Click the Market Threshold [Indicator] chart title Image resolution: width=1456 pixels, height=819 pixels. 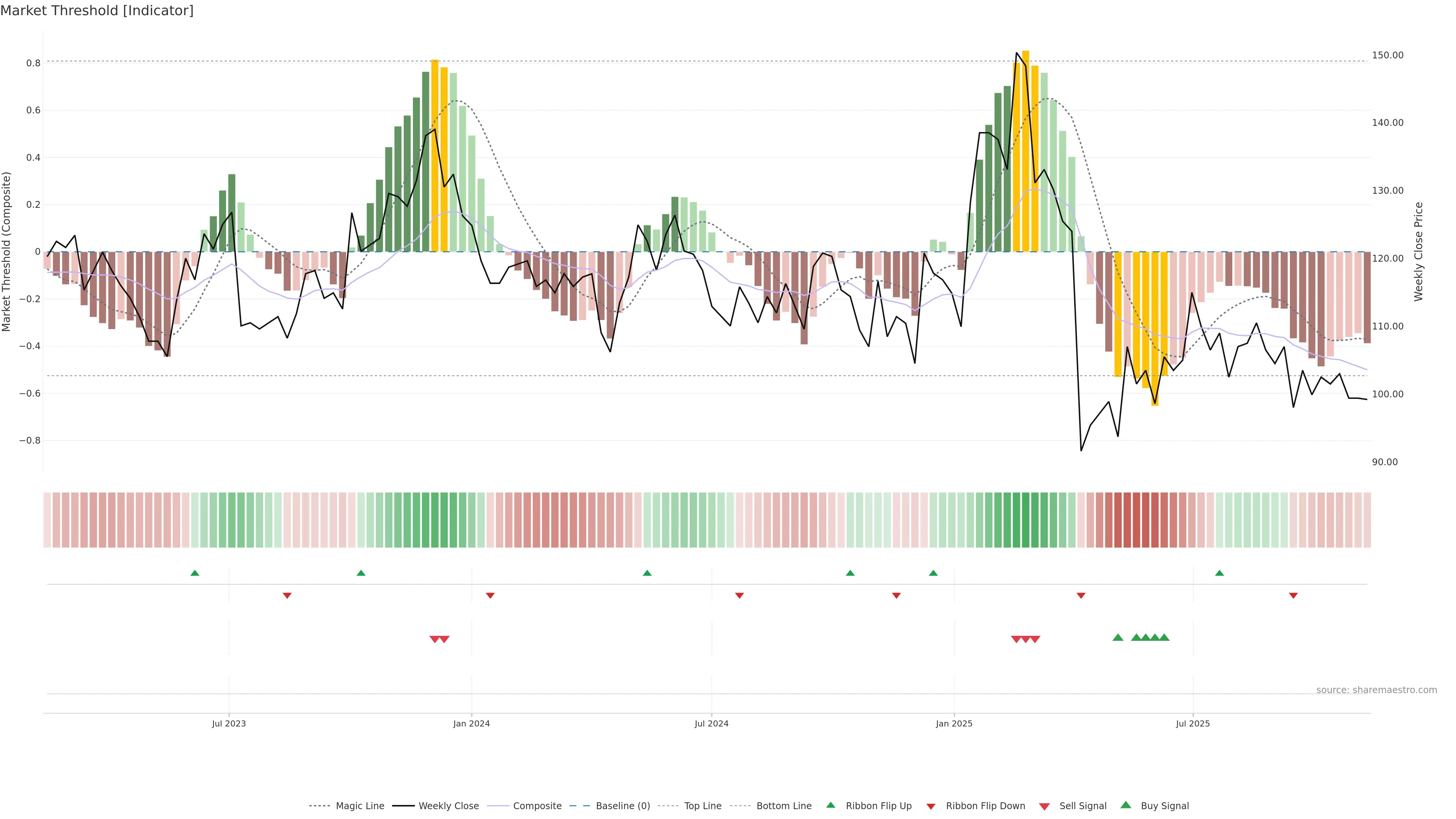[97, 11]
